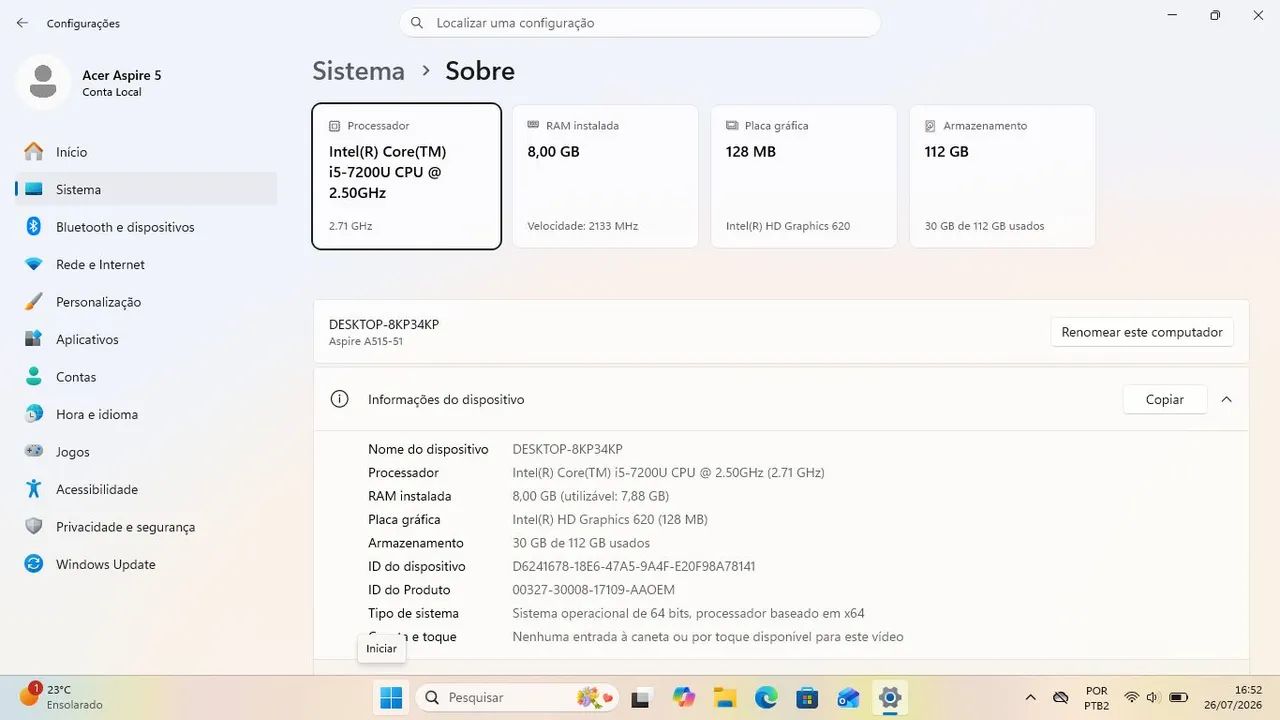Open the POR PTB2 language switcher

[1097, 697]
